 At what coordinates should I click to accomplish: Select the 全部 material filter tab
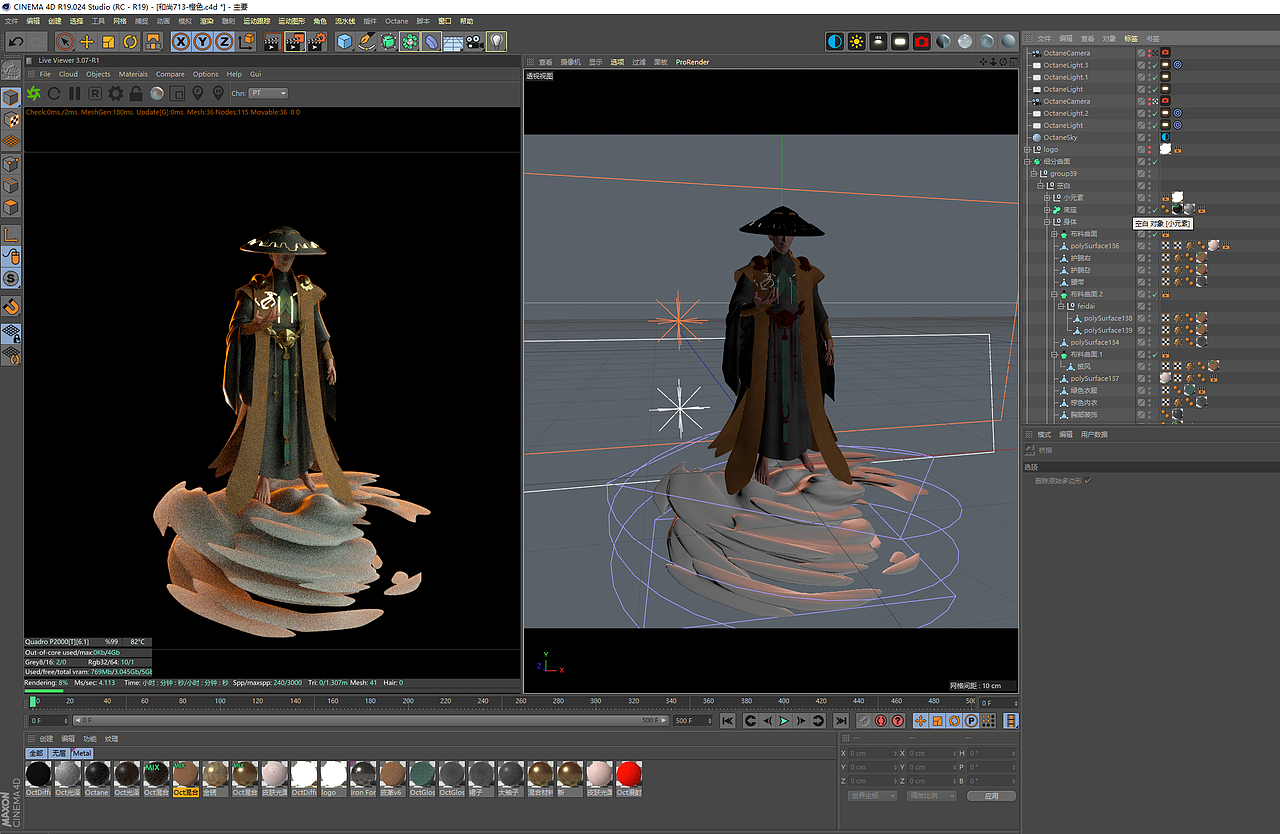point(36,753)
